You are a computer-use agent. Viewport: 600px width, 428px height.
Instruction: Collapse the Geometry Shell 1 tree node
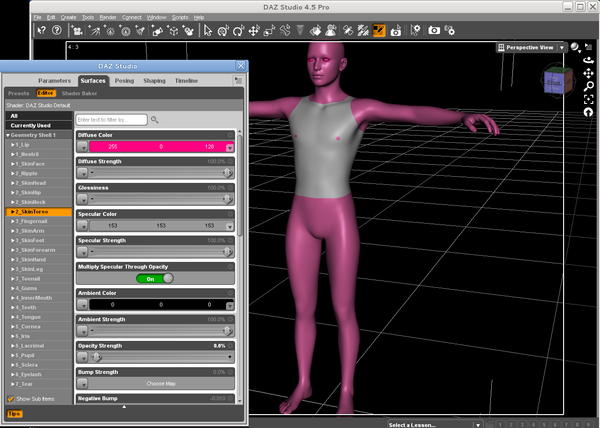click(8, 135)
